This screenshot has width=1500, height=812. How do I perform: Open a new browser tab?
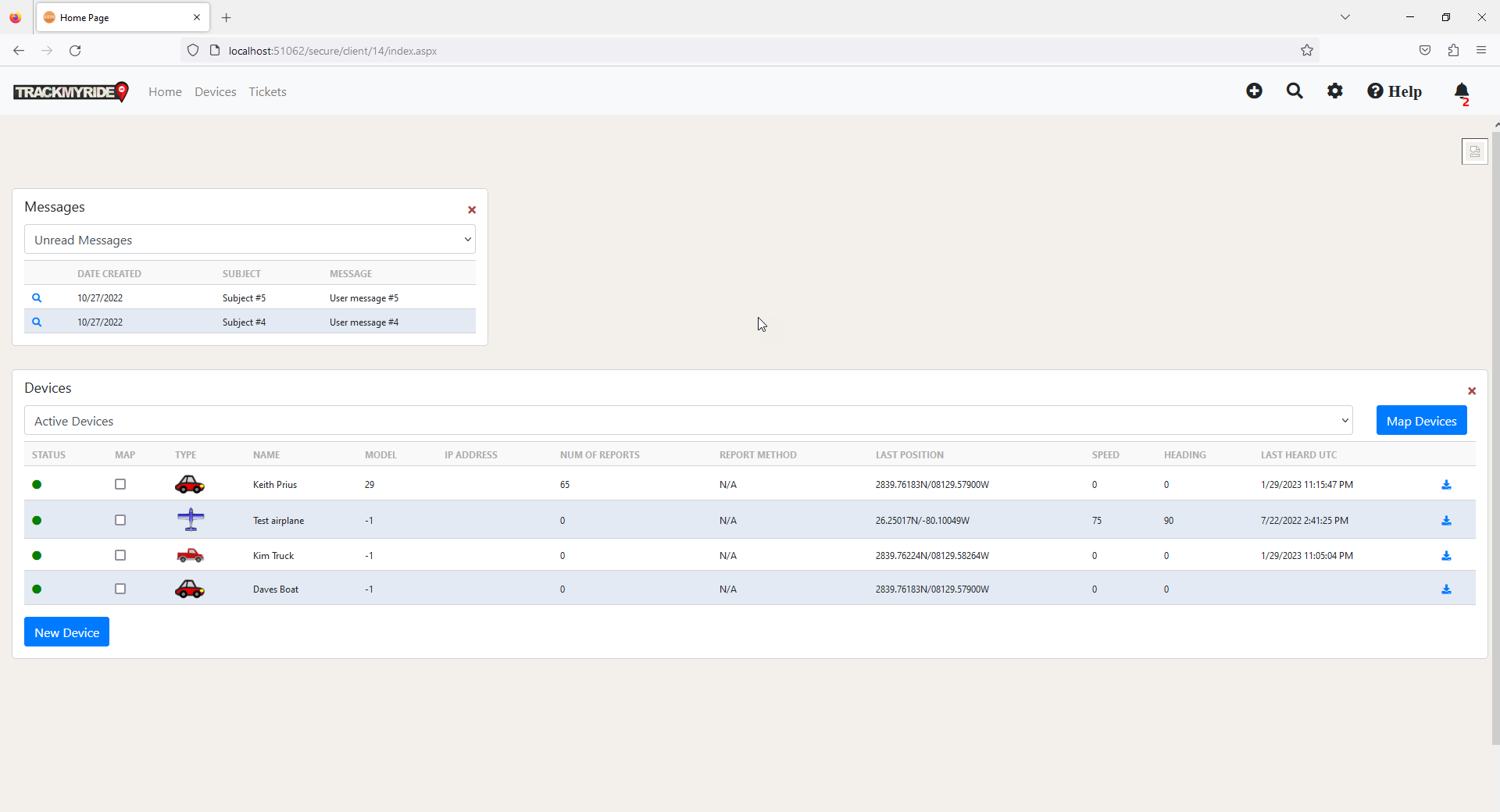(x=227, y=17)
